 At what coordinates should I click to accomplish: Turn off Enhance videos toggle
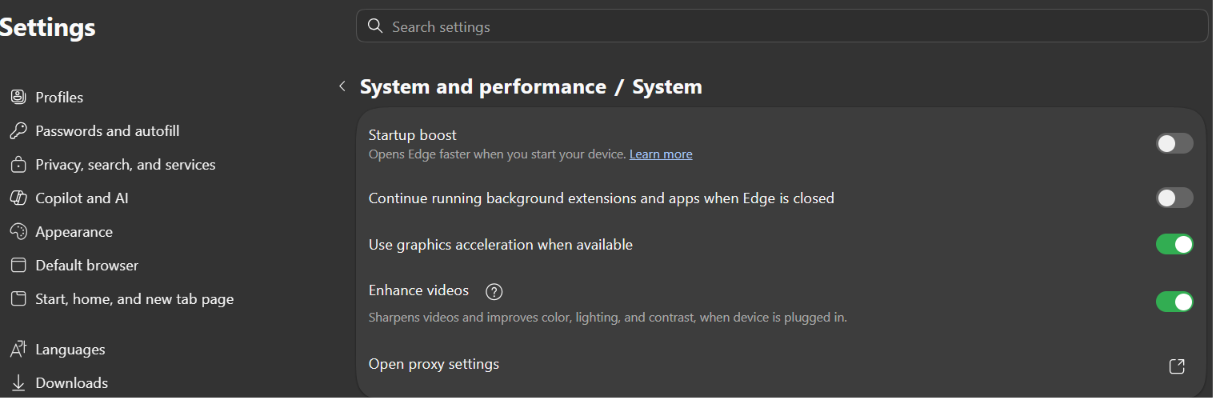pyautogui.click(x=1175, y=301)
